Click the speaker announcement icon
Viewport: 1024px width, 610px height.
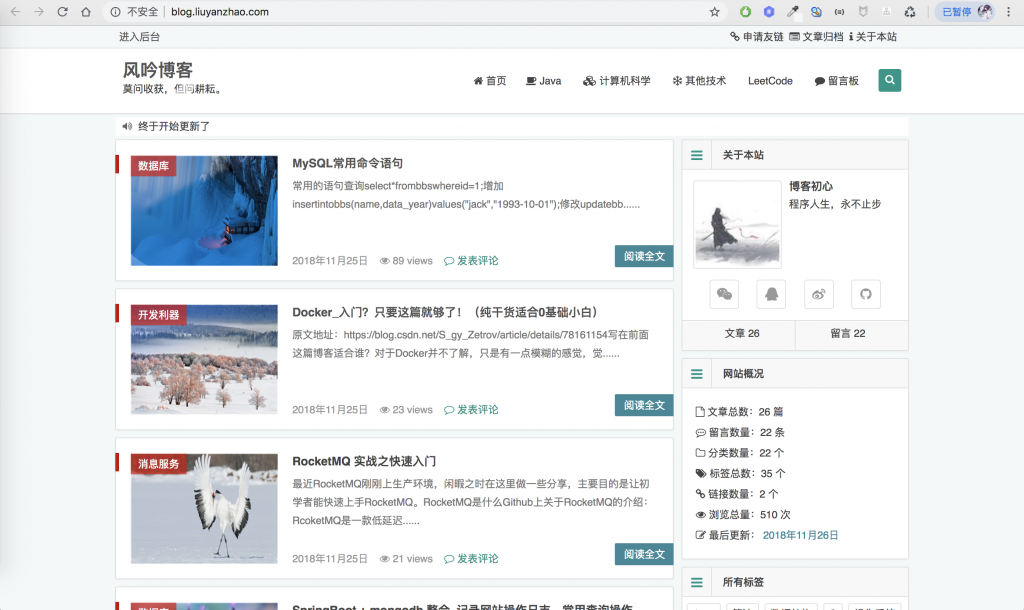click(x=127, y=126)
